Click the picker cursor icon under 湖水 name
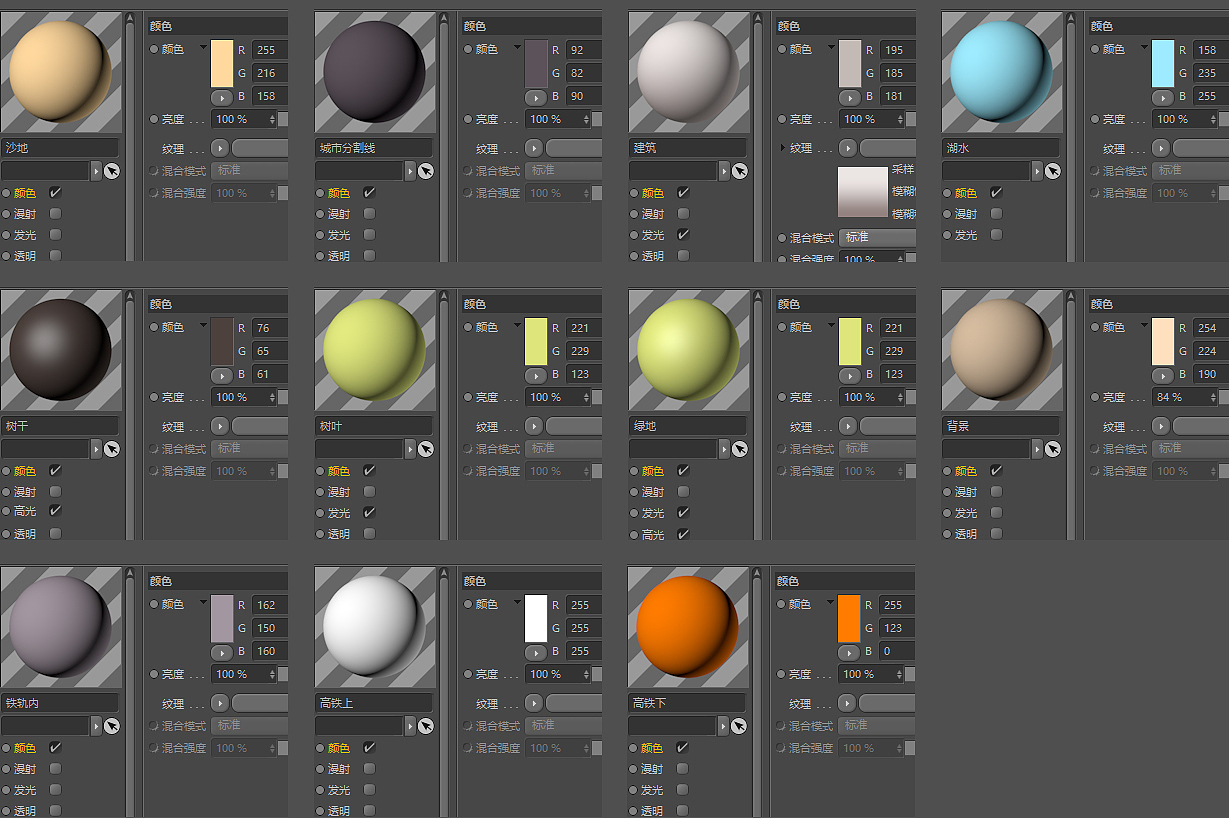The image size is (1229, 818). [1053, 171]
